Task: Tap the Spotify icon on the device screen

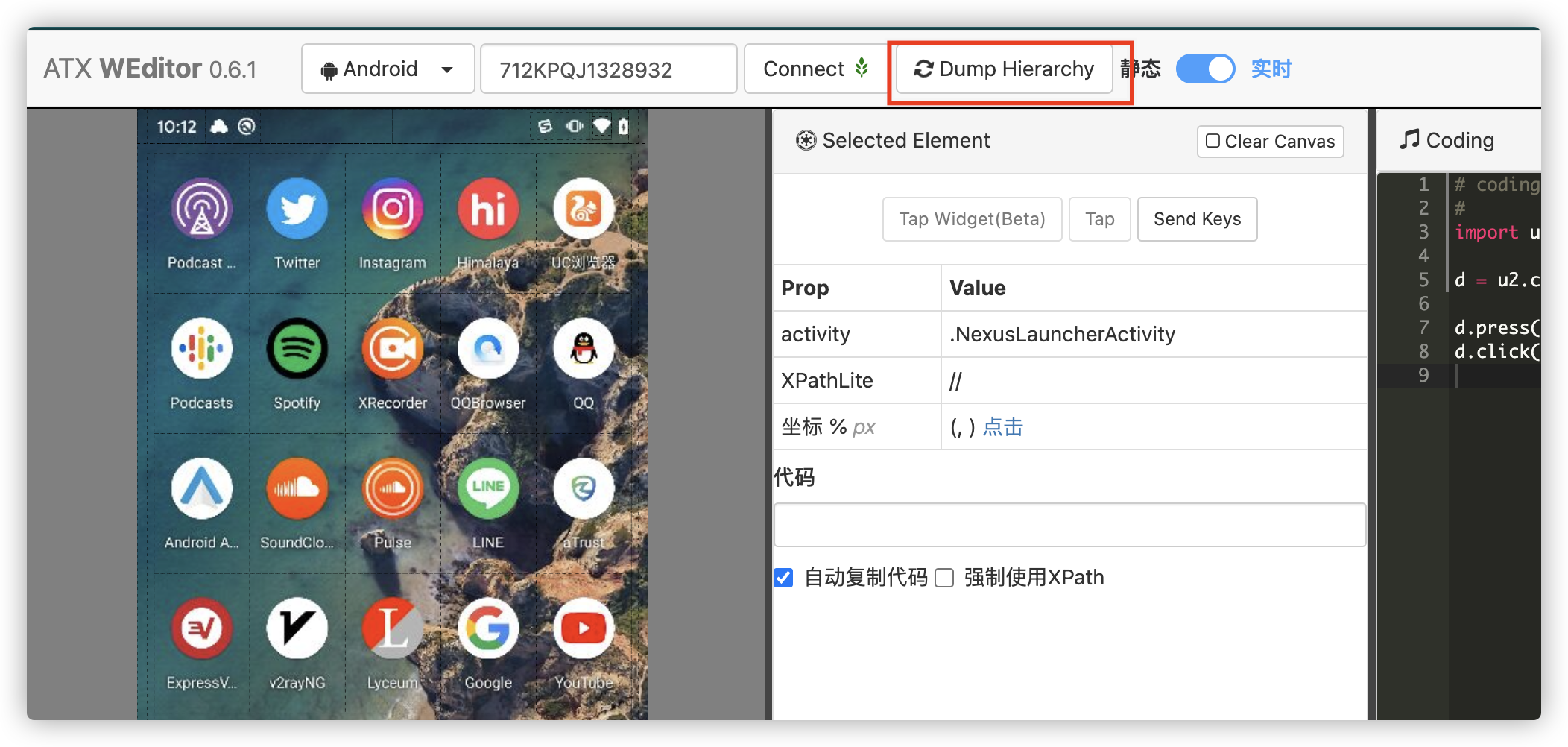Action: point(297,349)
